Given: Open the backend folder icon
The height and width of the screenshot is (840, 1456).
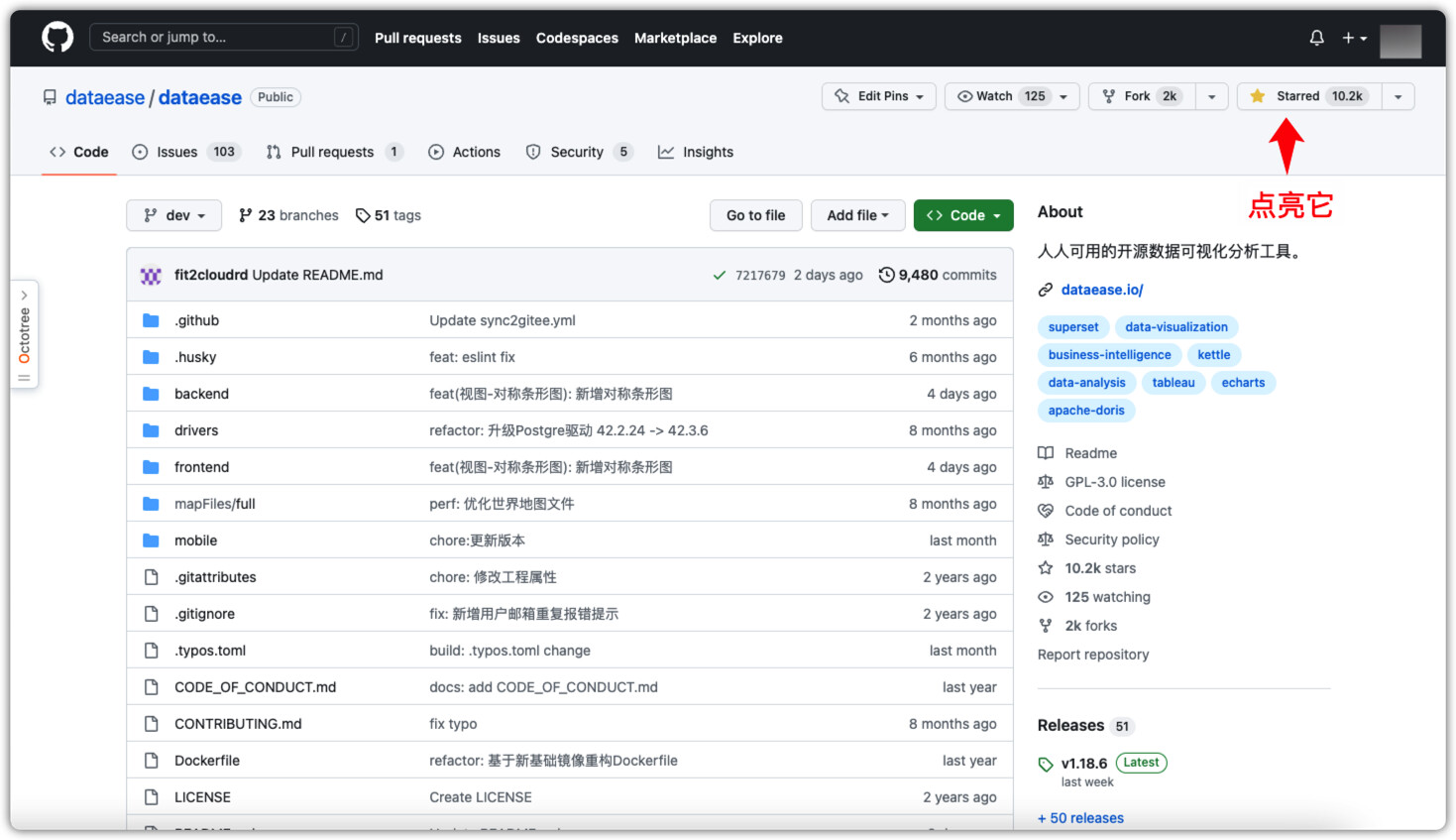Looking at the screenshot, I should point(151,394).
